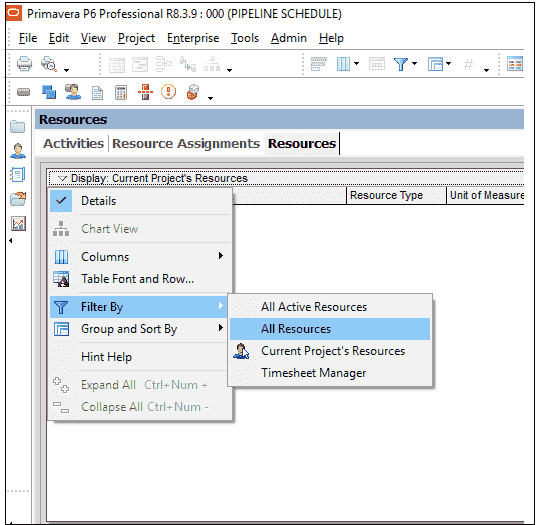538x525 pixels.
Task: Click the Level Resources red toolbar icon
Action: [145, 92]
